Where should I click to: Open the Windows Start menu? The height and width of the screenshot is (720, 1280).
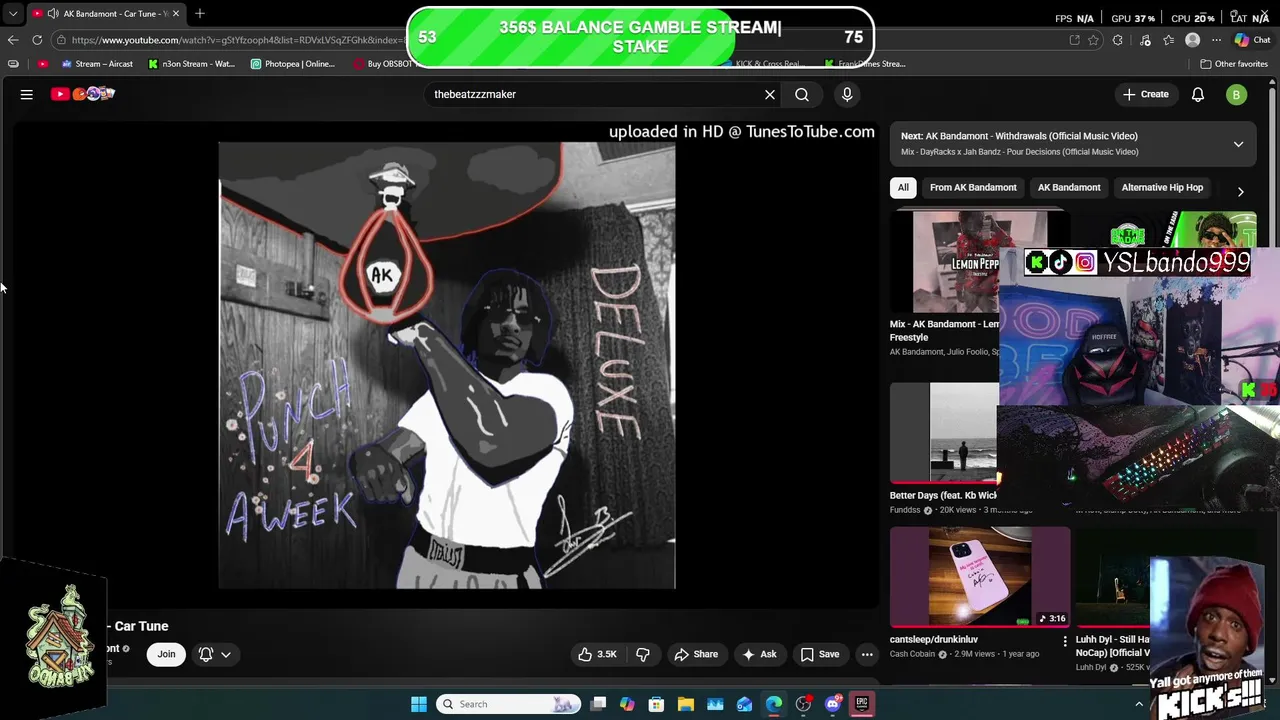[x=419, y=704]
